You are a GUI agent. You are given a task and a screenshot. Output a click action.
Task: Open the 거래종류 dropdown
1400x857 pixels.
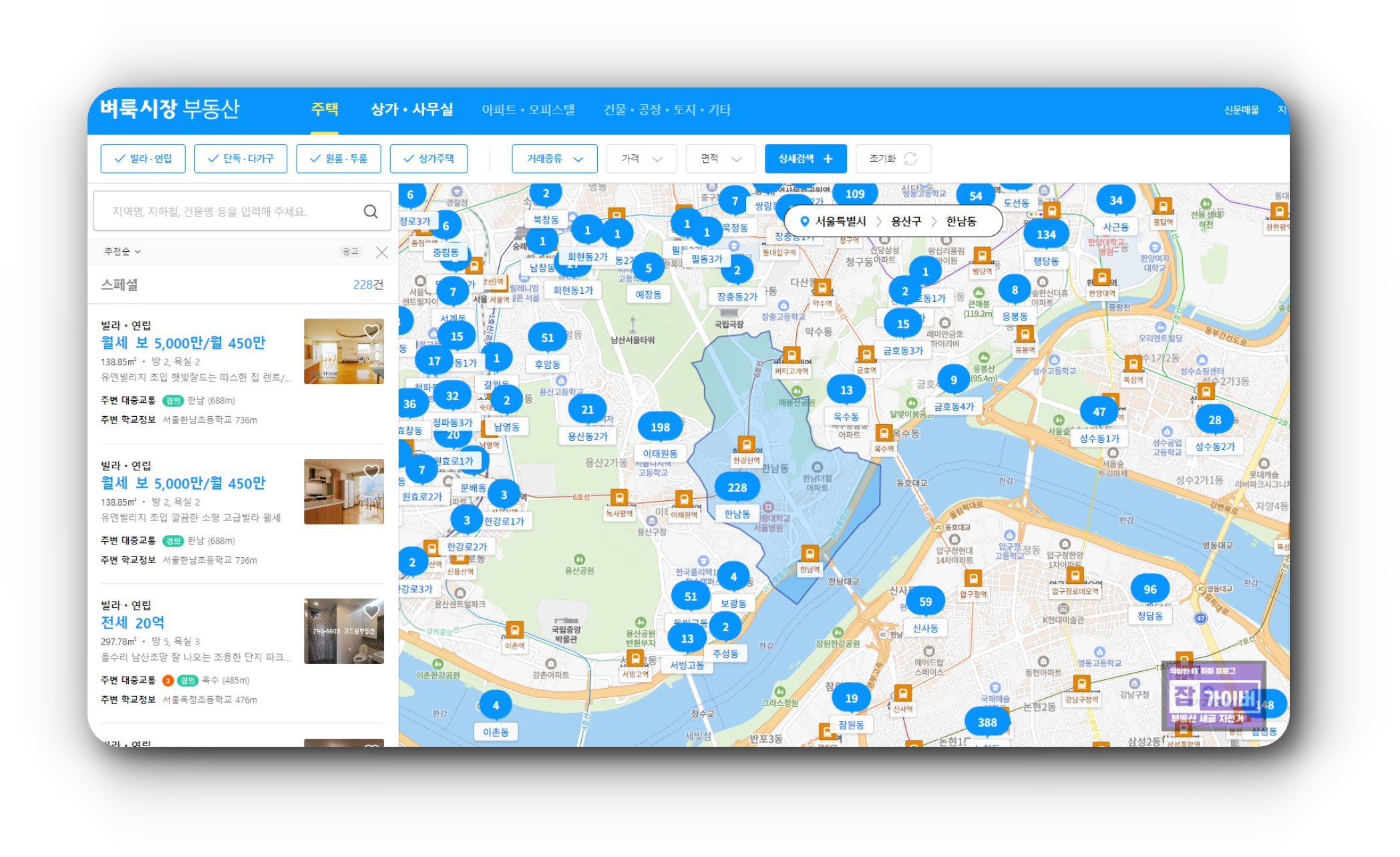pos(554,159)
